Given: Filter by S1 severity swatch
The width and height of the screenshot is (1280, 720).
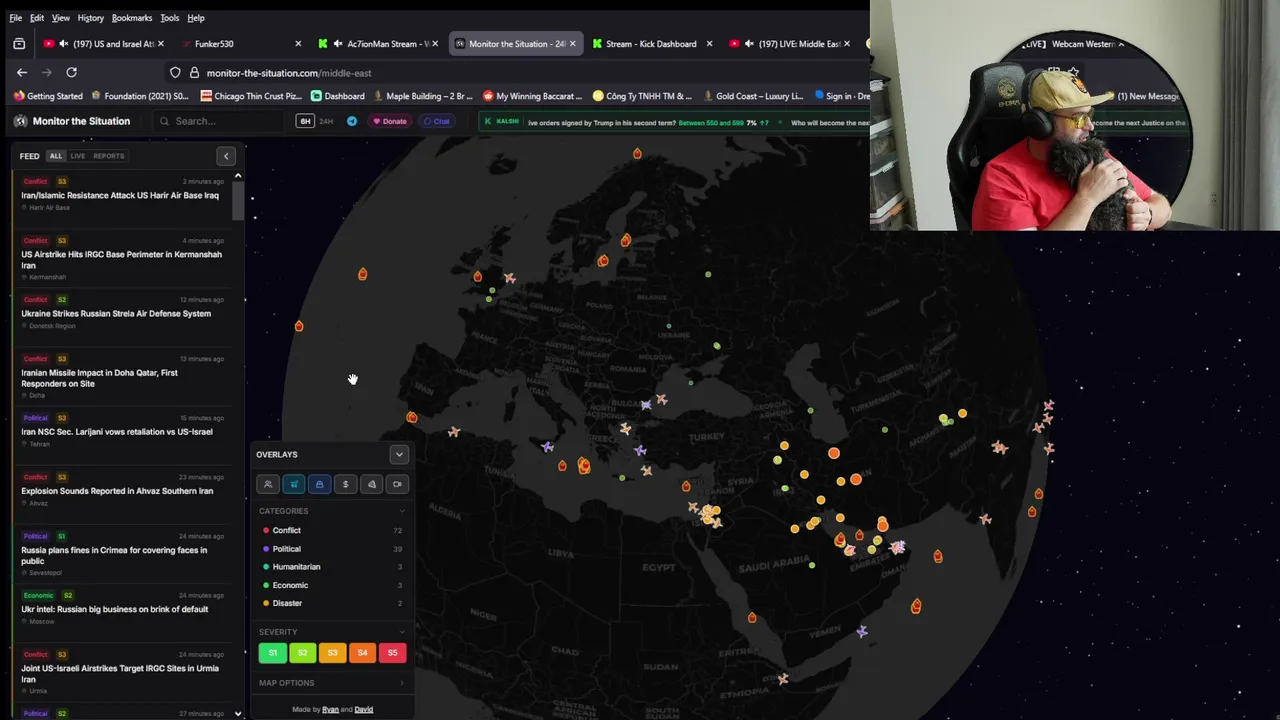Looking at the screenshot, I should pos(273,653).
